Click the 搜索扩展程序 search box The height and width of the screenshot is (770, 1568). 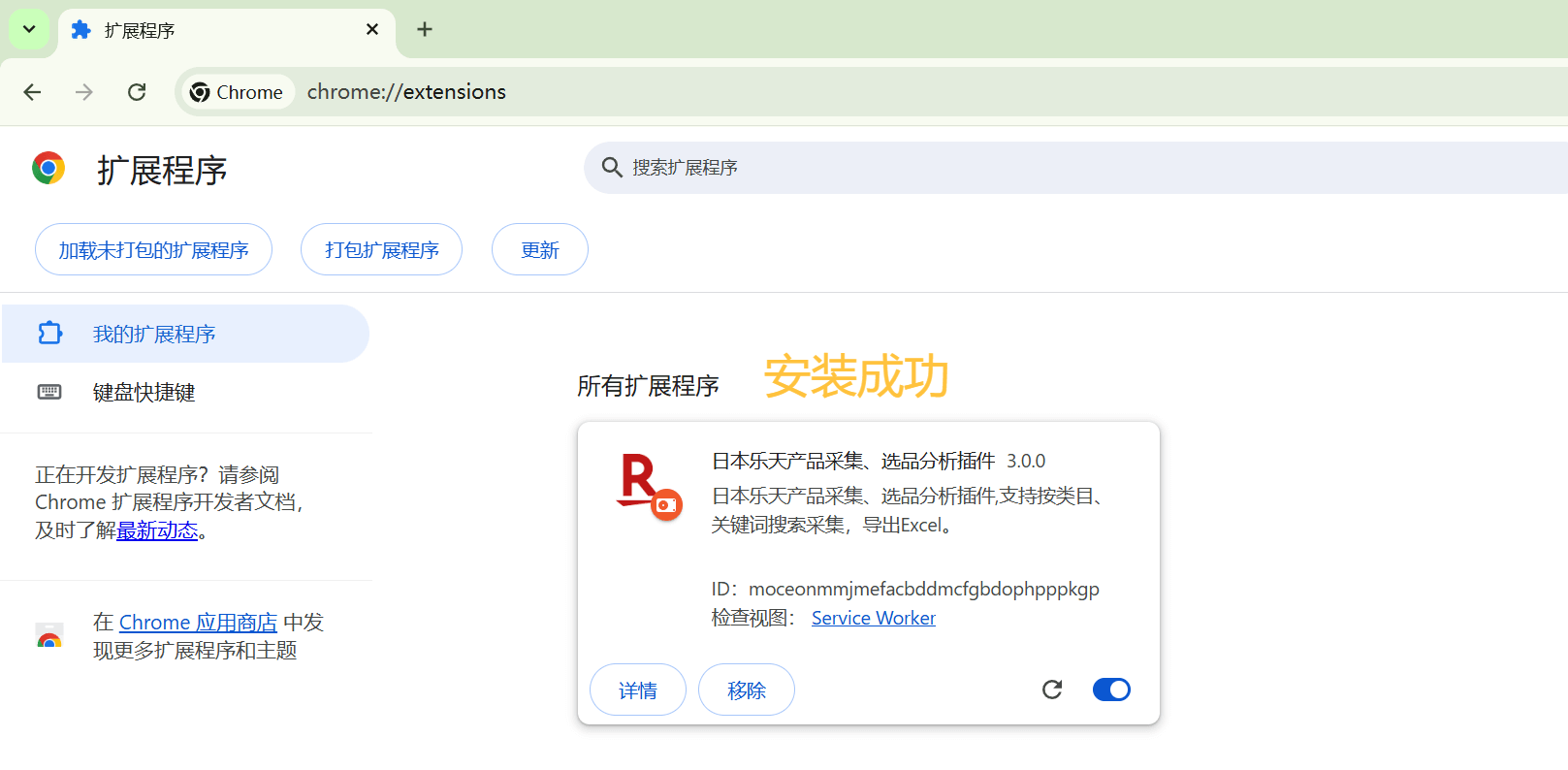pyautogui.click(x=1075, y=168)
